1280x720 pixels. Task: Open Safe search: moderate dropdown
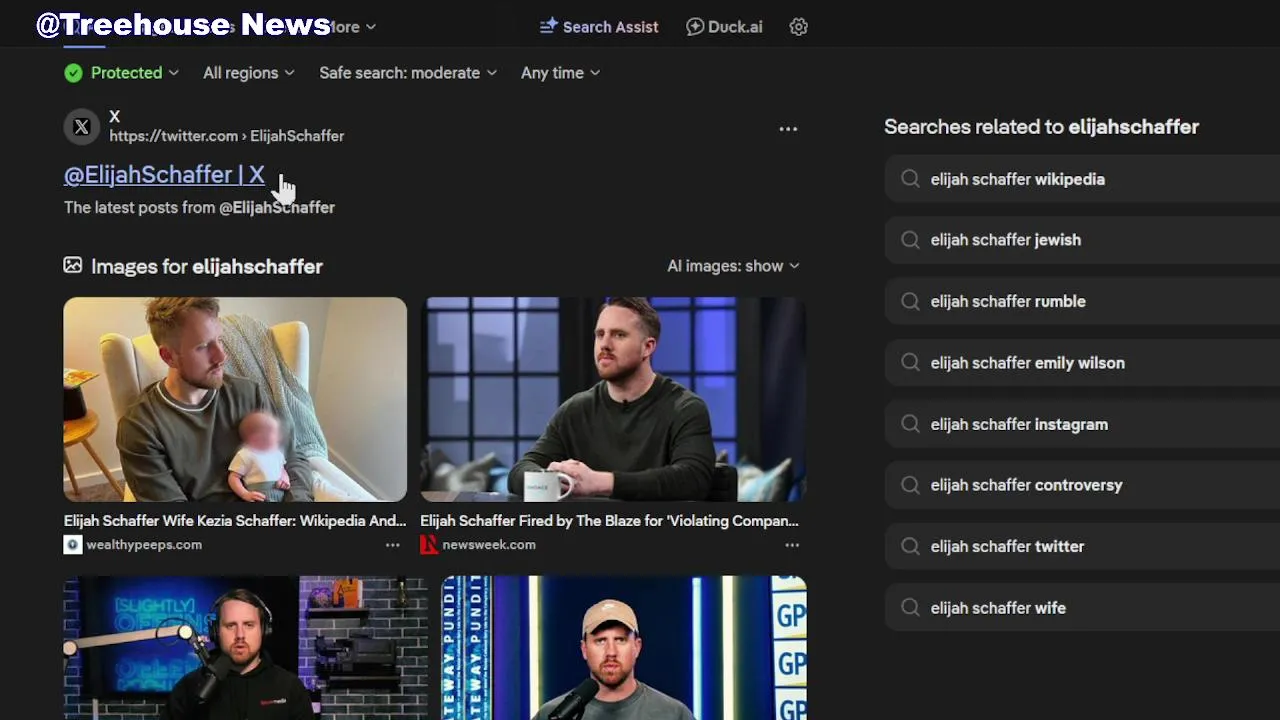[x=408, y=73]
